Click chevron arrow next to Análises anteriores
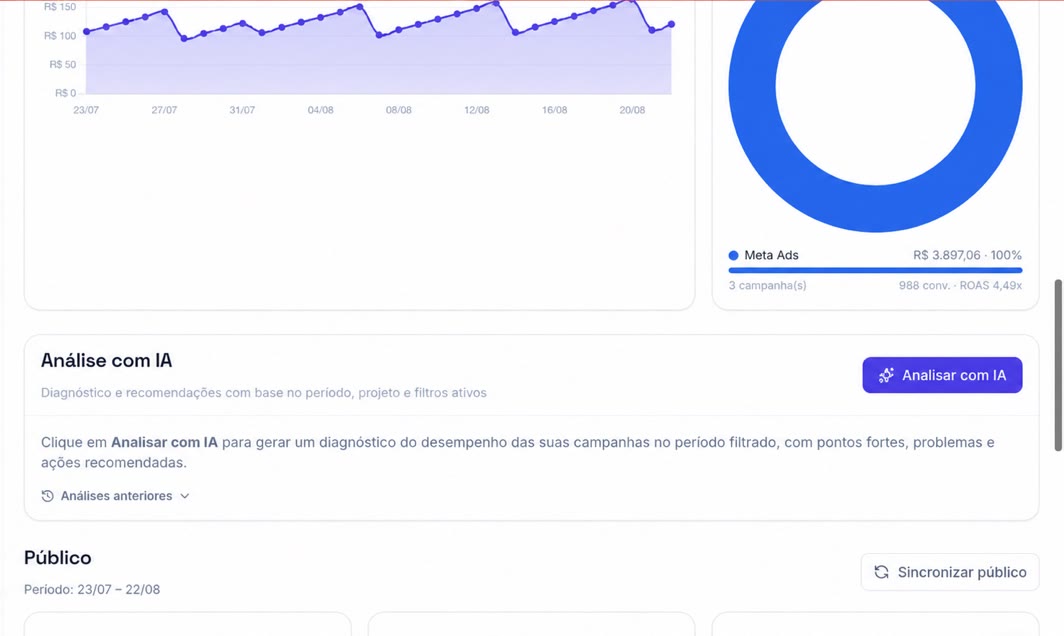 [185, 496]
